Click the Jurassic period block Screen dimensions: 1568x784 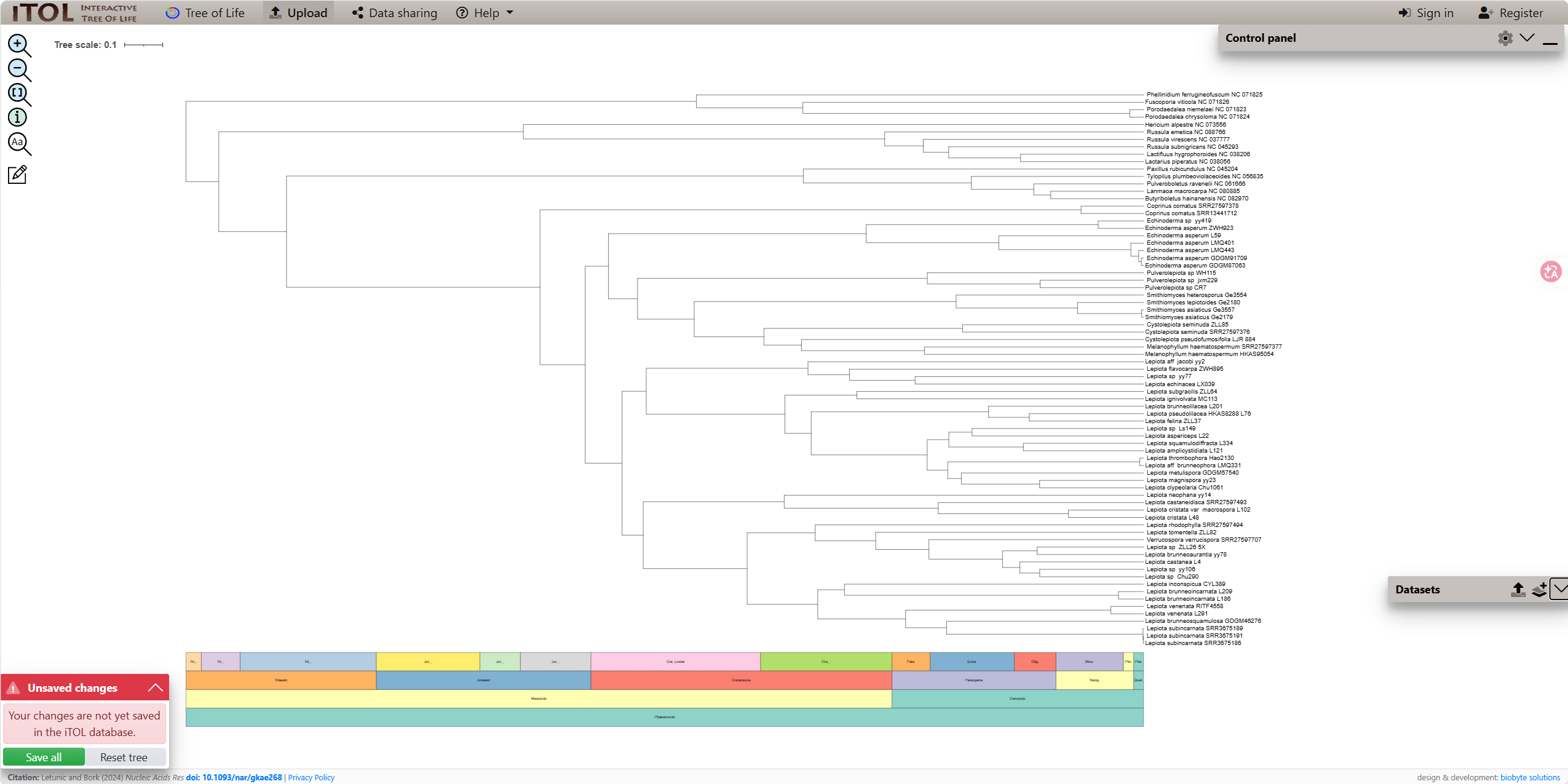click(x=483, y=680)
